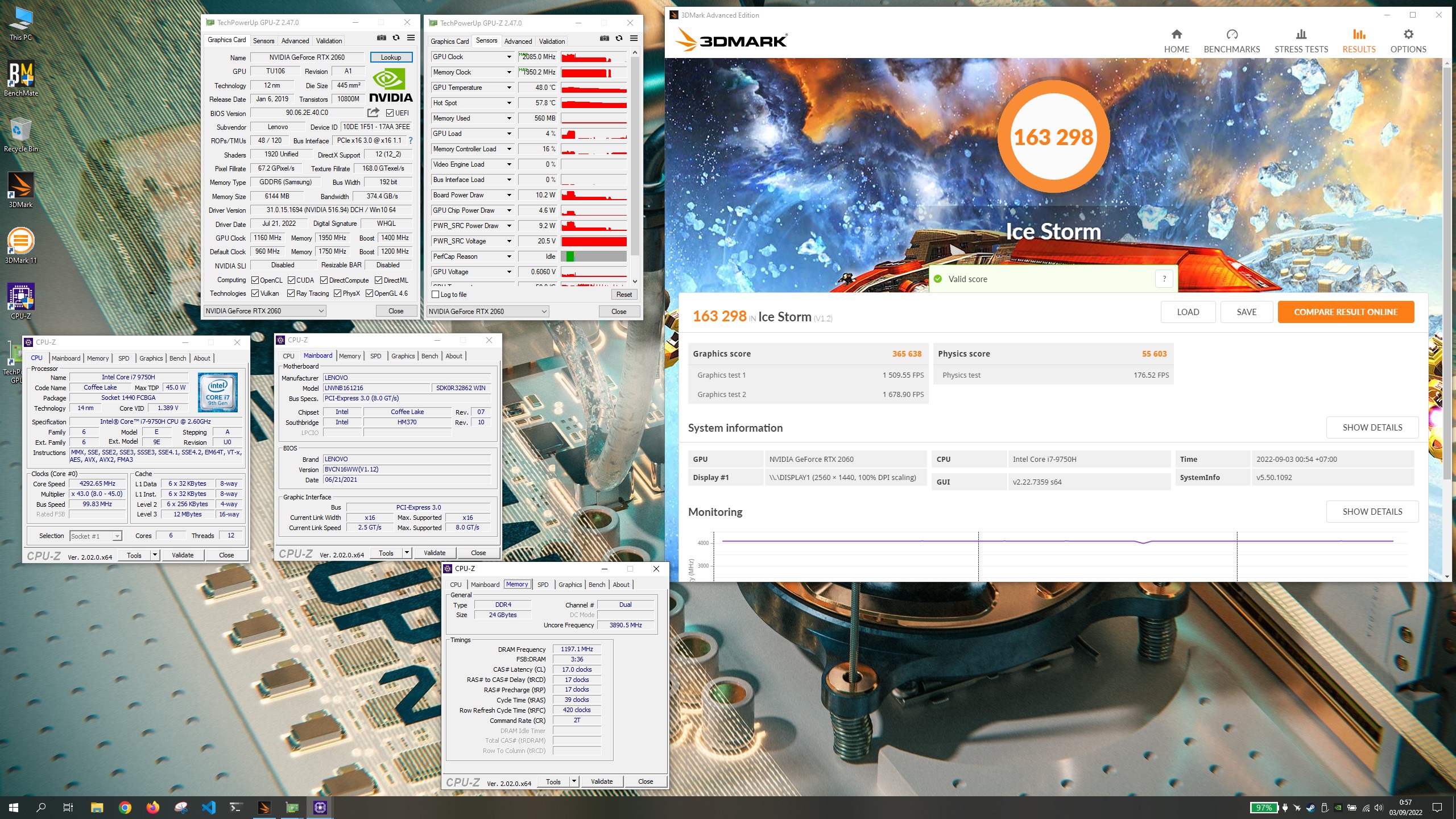The image size is (1456, 819).
Task: Take screenshot in GPU-Z Graphics Card window
Action: pos(382,38)
